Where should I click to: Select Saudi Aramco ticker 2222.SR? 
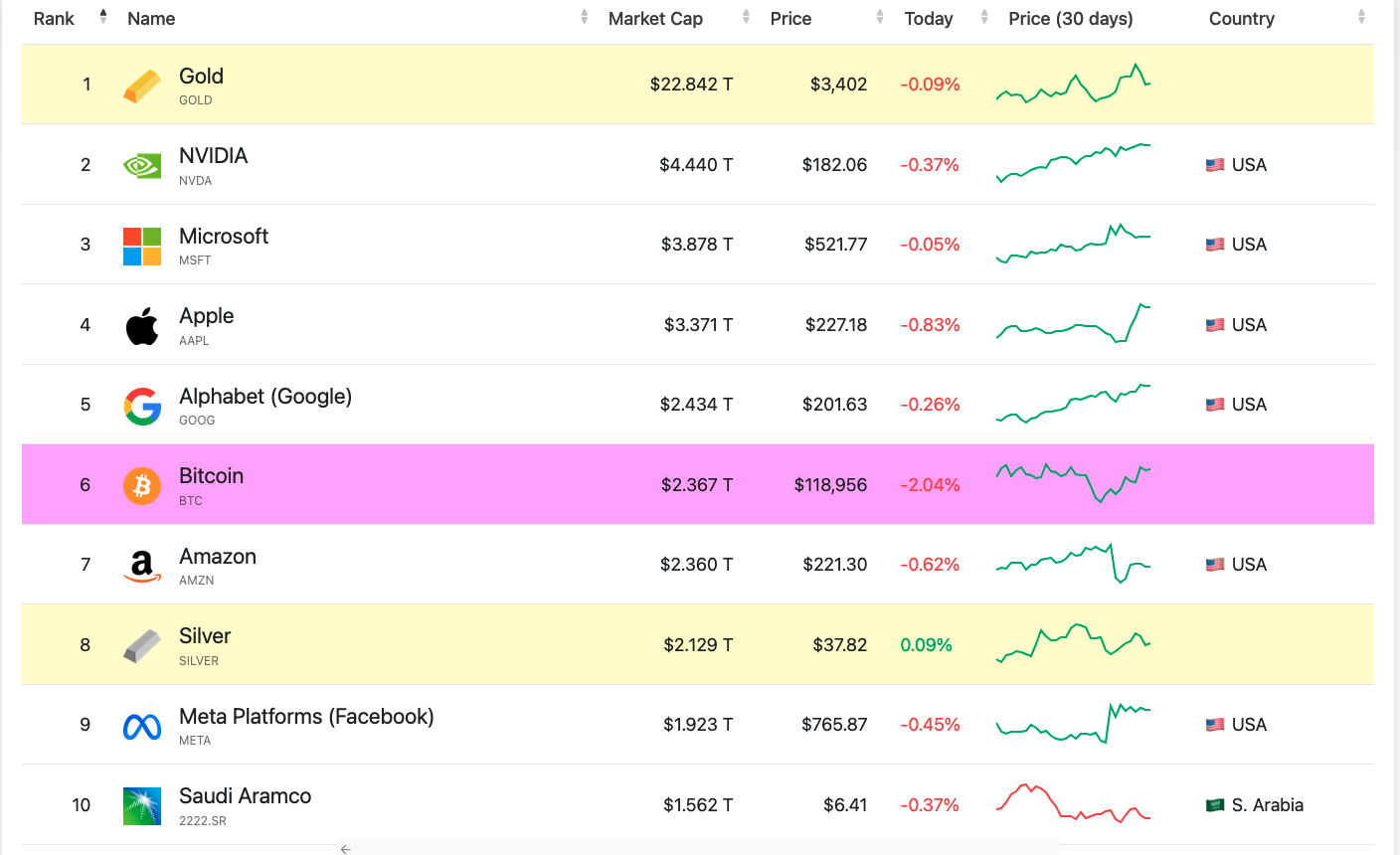tap(203, 821)
